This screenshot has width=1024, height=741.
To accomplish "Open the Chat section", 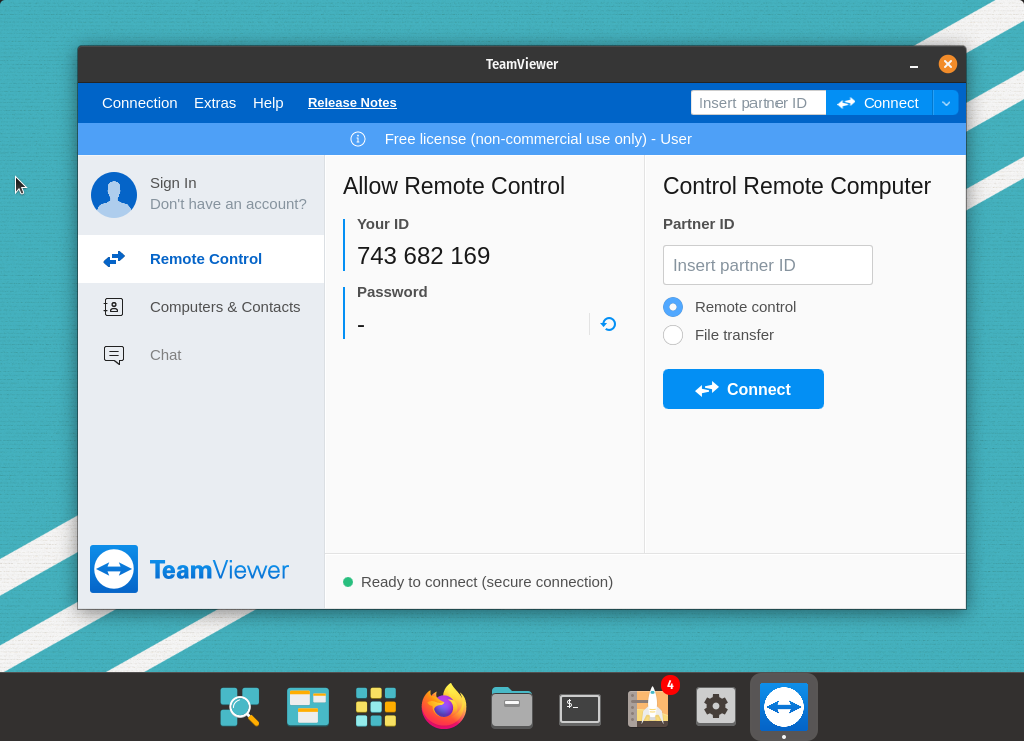I will tap(165, 355).
